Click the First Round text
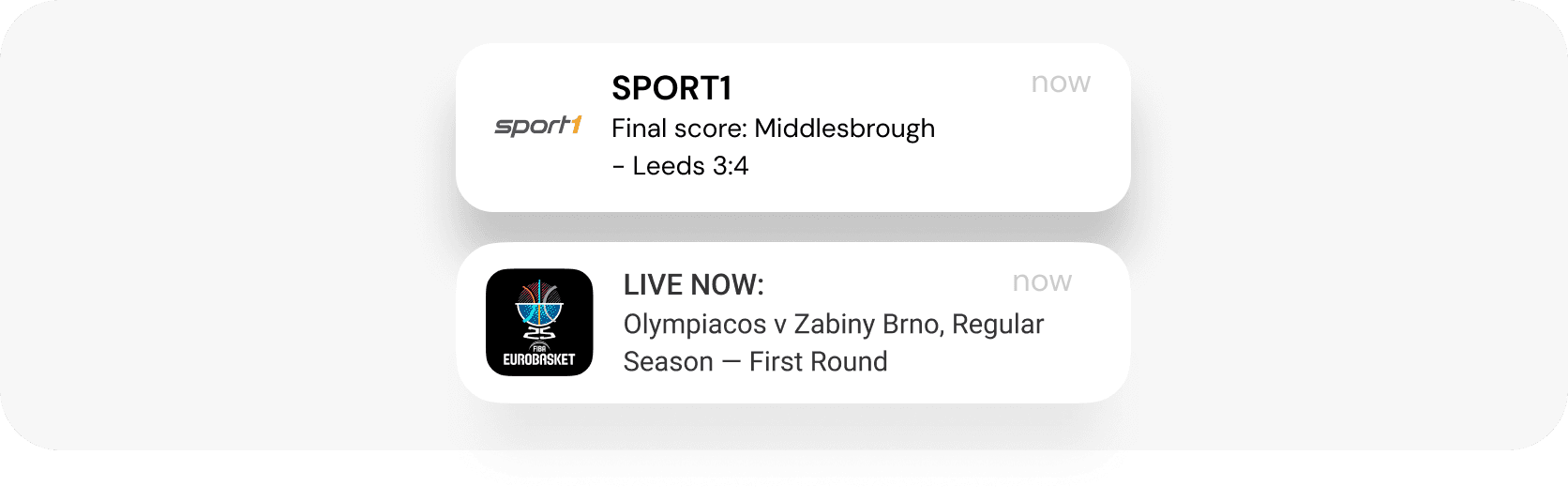1568x501 pixels. pos(818,362)
